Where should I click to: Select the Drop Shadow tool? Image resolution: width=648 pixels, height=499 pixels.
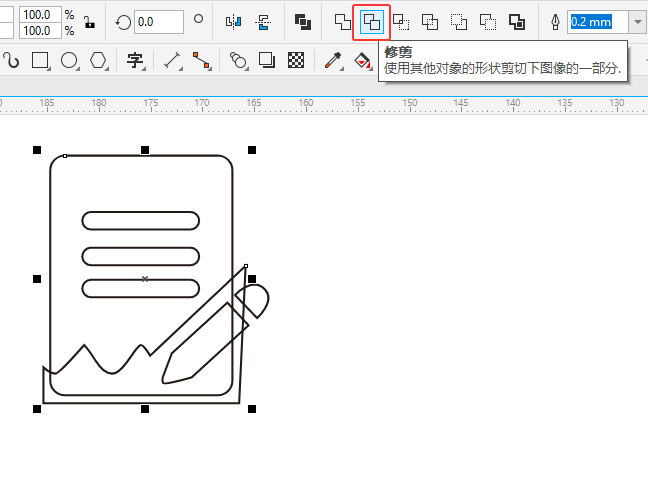267,61
